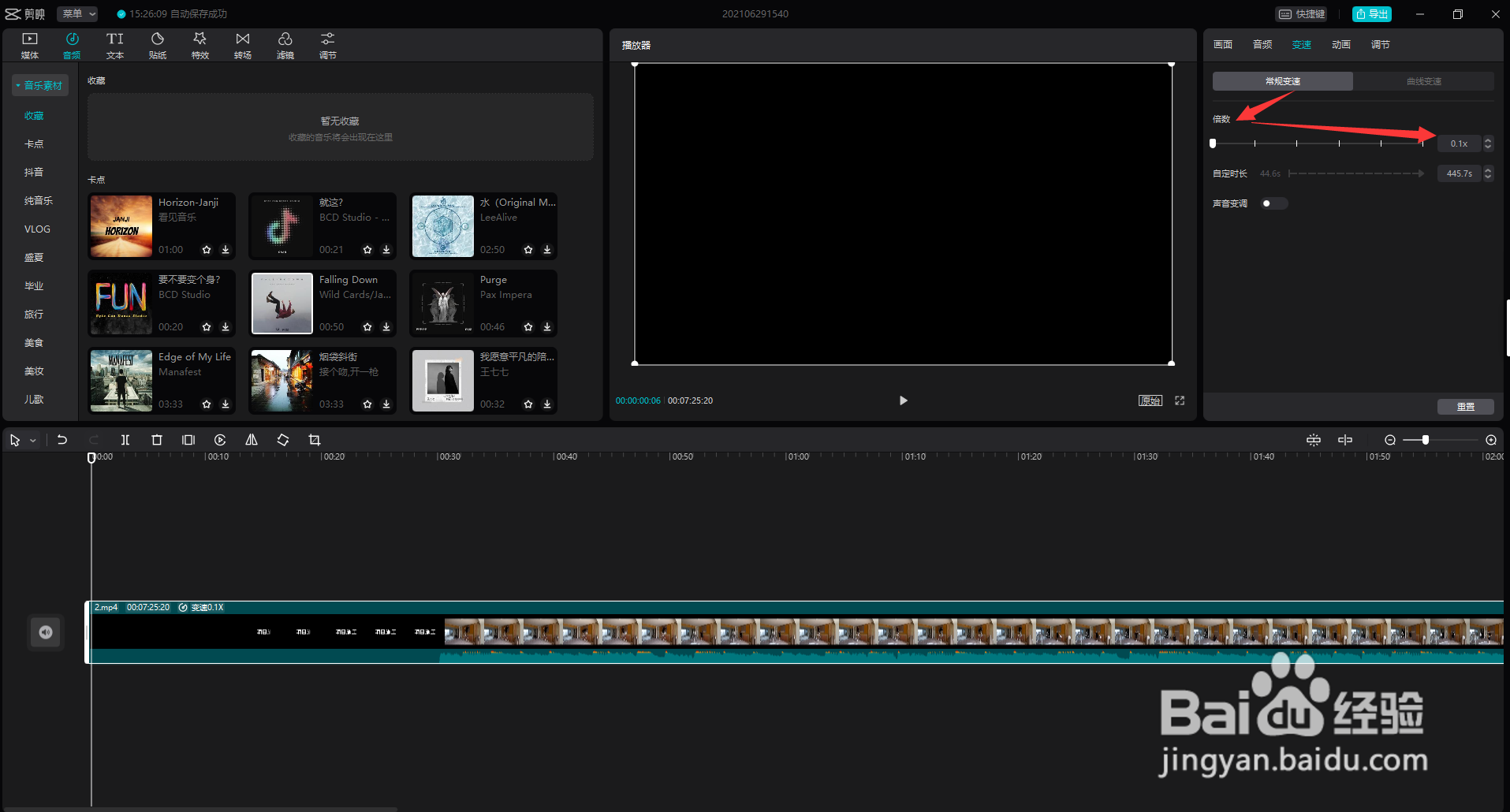This screenshot has width=1510, height=812.
Task: Click the rotate tool icon
Action: (x=283, y=440)
